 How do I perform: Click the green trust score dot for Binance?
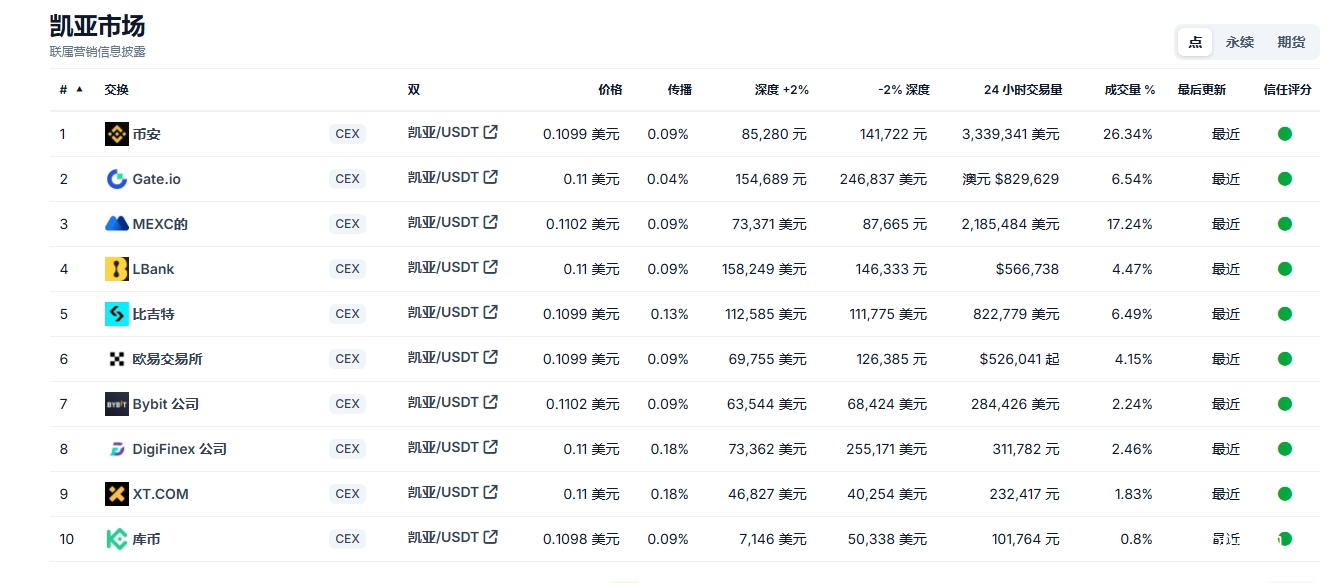coord(1285,134)
